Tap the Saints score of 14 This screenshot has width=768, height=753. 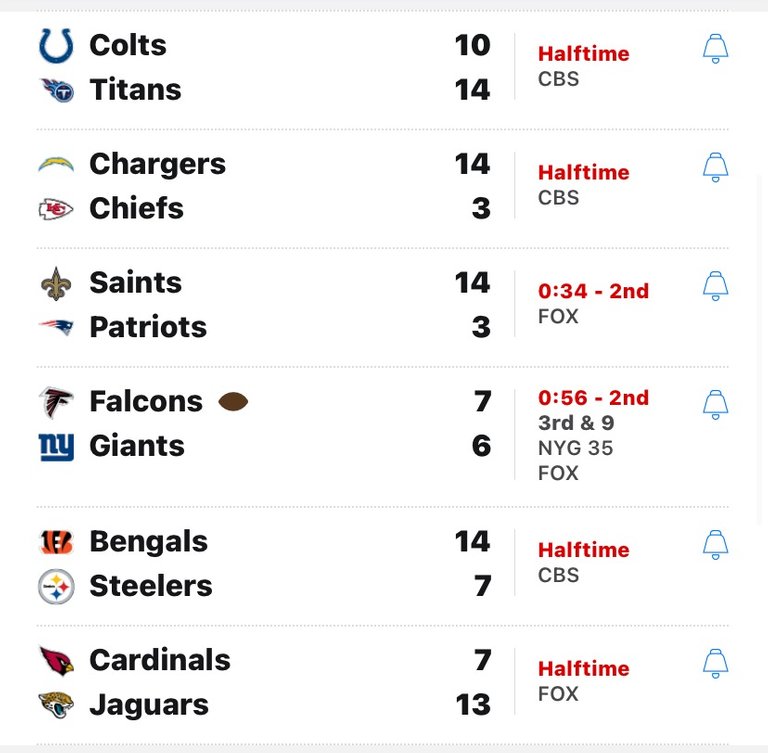(472, 283)
